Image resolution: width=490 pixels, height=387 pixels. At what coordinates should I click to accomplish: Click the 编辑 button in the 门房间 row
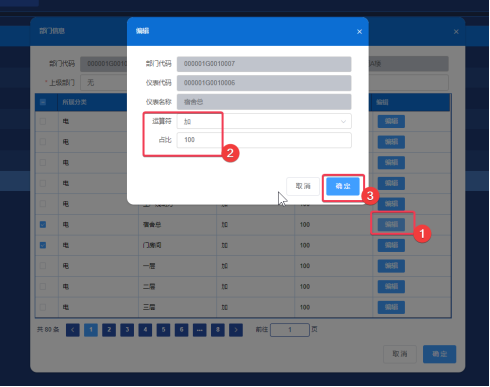[391, 245]
